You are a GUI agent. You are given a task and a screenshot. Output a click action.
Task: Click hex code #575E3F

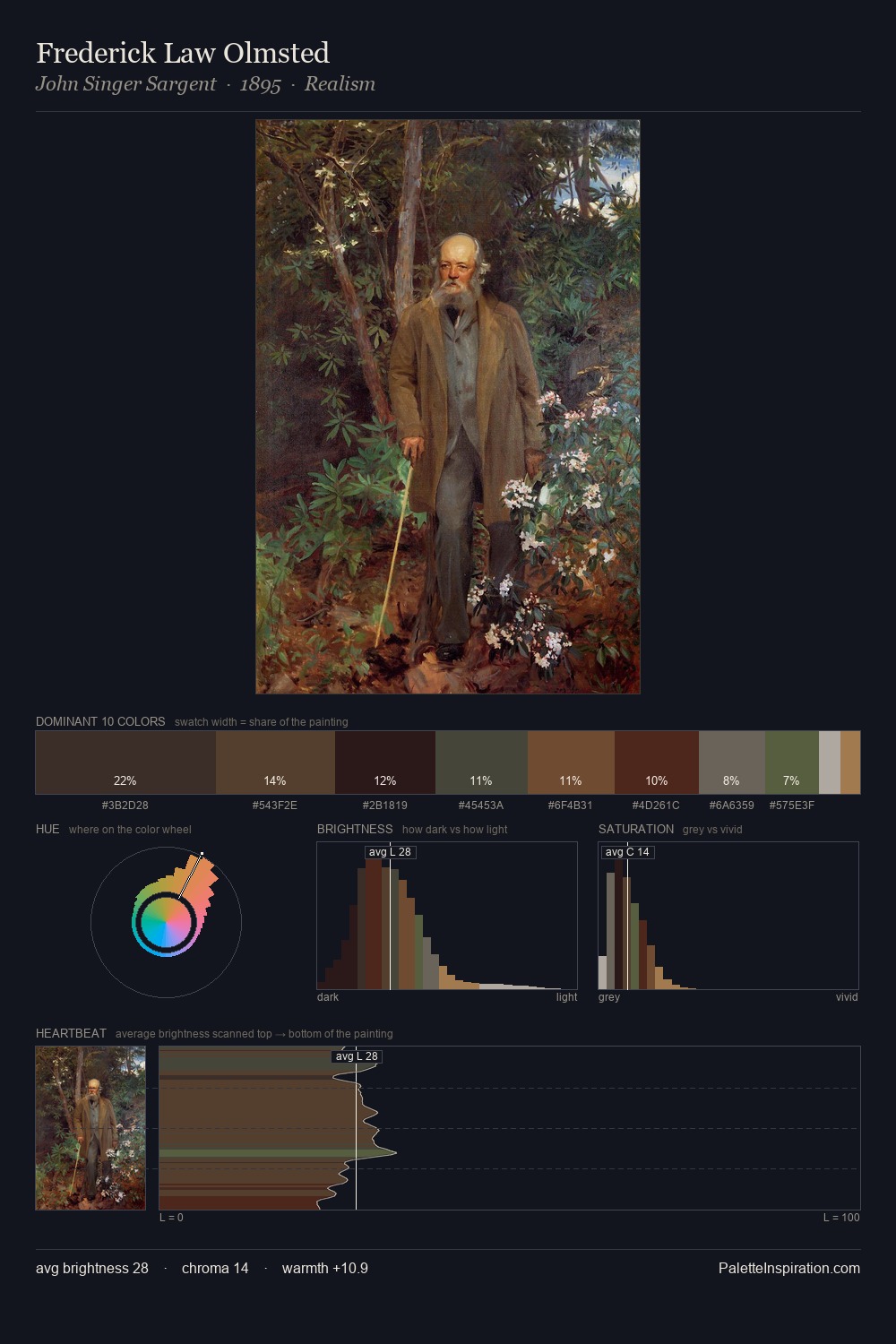coord(792,806)
